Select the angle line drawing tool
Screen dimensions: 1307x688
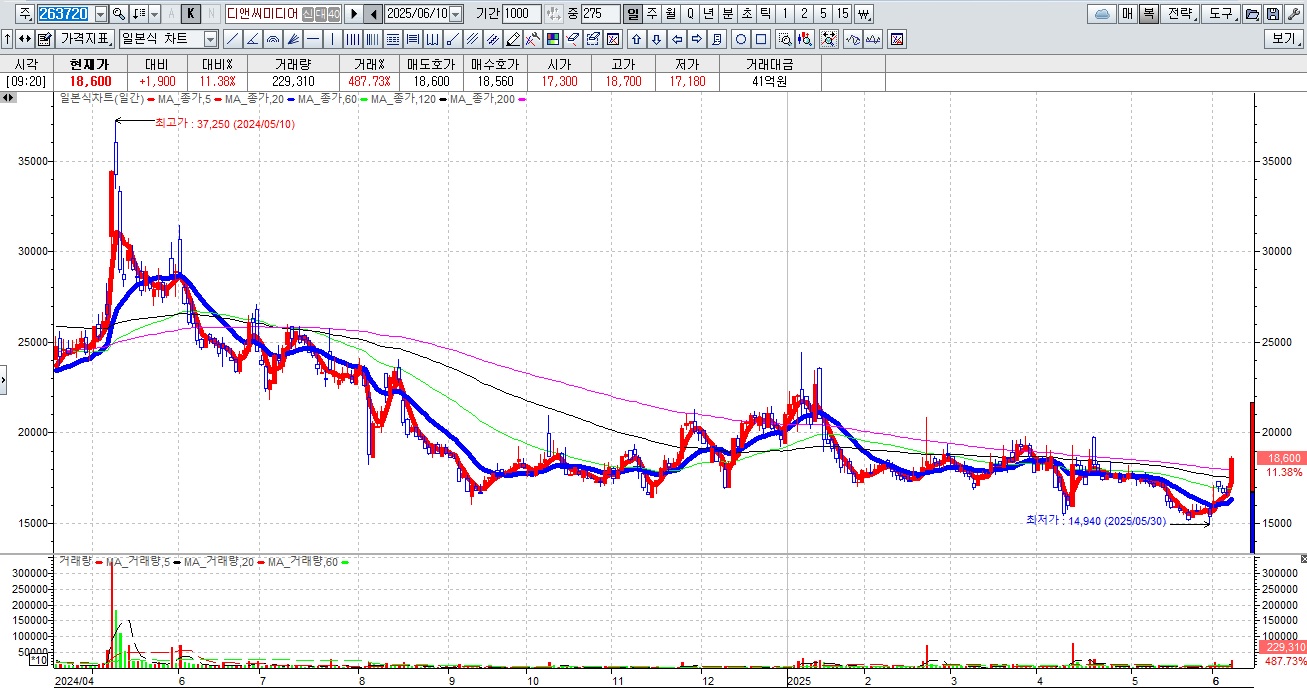click(x=252, y=39)
